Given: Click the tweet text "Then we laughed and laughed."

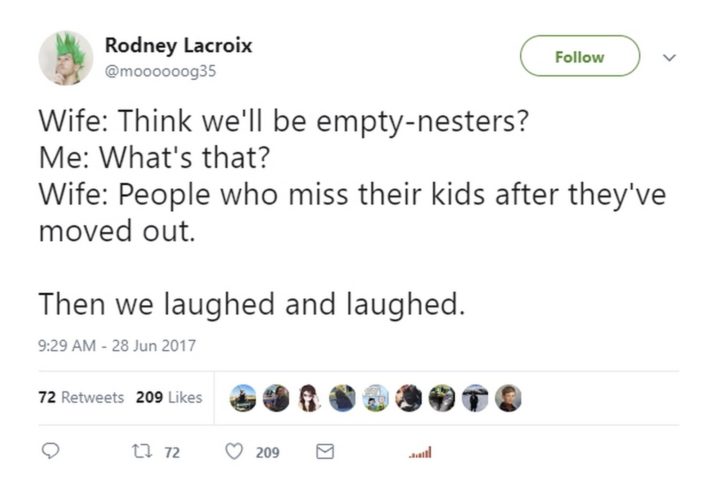Looking at the screenshot, I should pyautogui.click(x=251, y=302).
